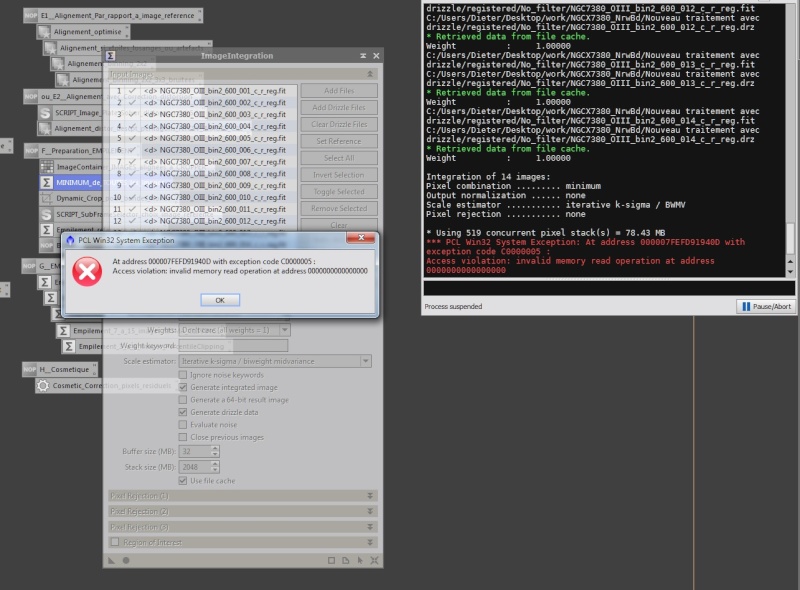Click the Toggle Selected button
This screenshot has width=800, height=590.
pos(339,192)
